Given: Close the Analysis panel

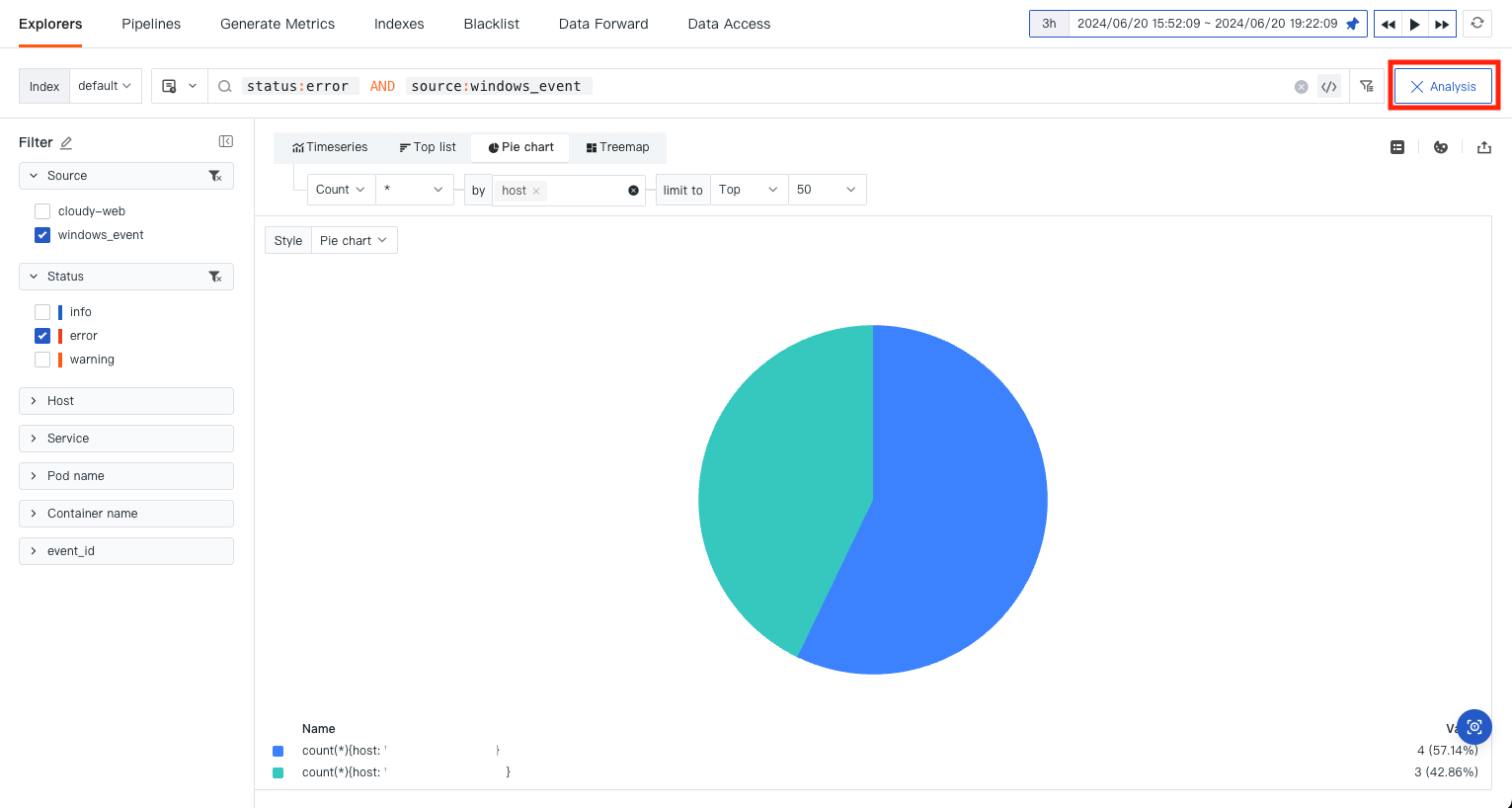Looking at the screenshot, I should point(1443,86).
